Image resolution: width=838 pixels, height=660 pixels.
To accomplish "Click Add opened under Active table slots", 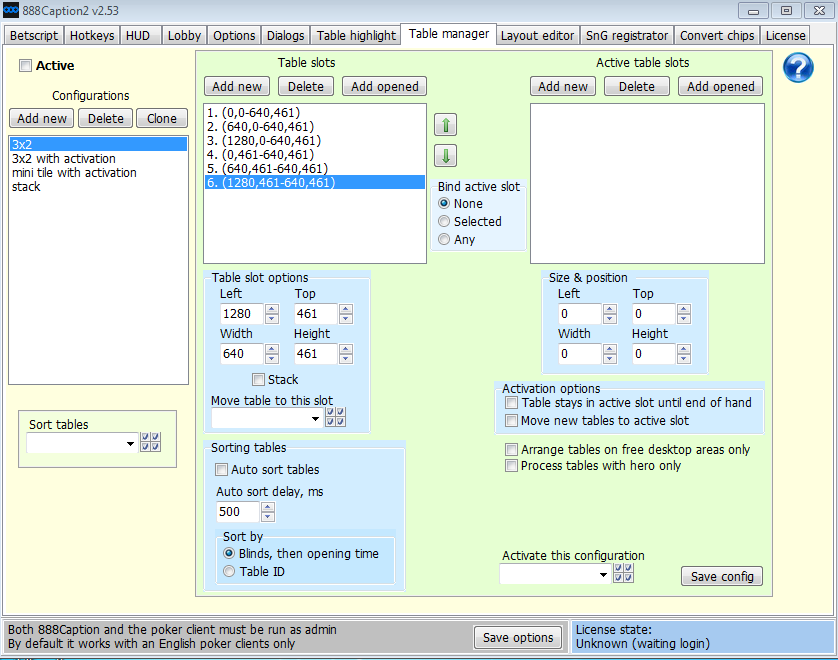I will [x=720, y=86].
